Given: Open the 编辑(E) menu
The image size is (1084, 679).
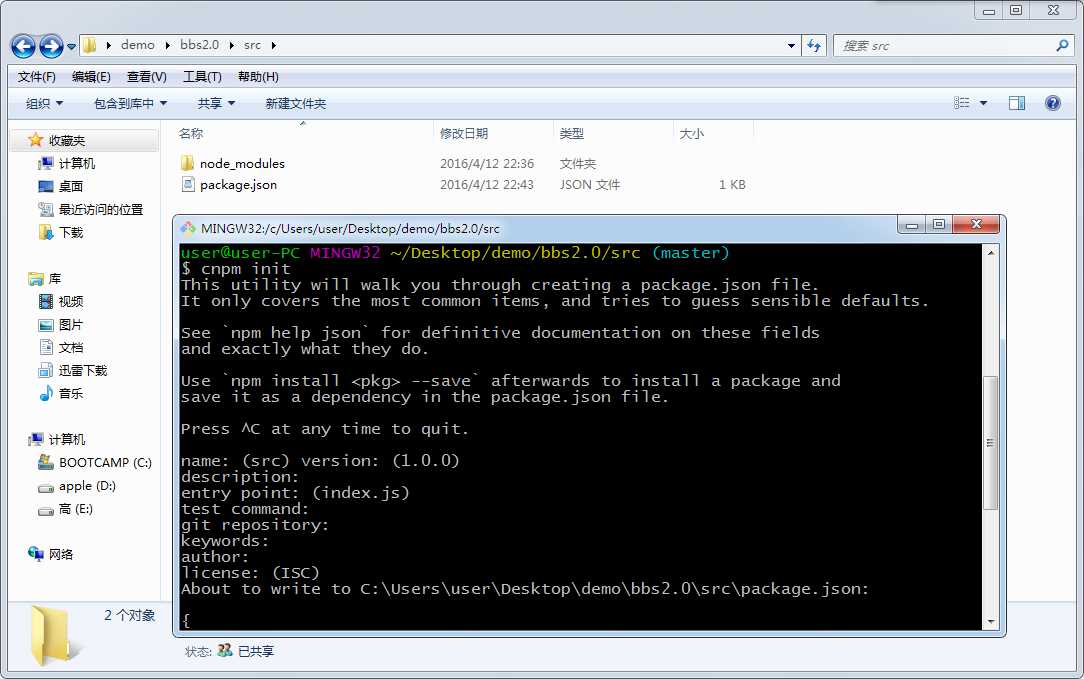Looking at the screenshot, I should (91, 77).
